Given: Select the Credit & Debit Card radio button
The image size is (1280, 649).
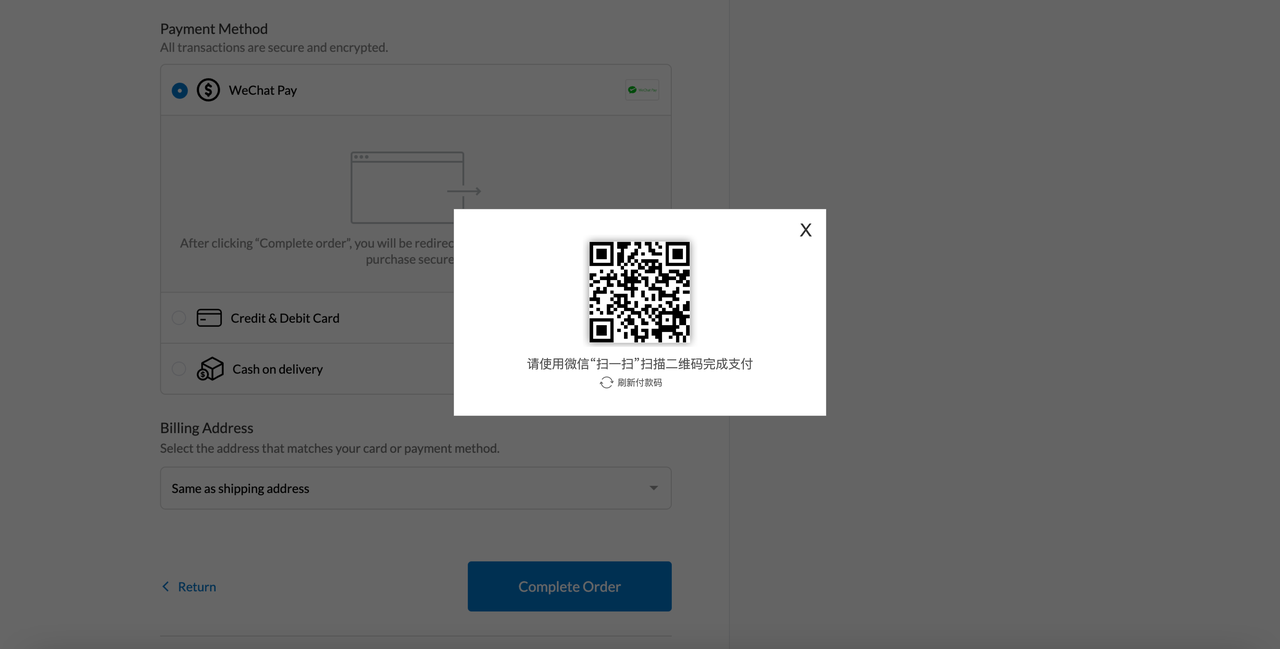Looking at the screenshot, I should (179, 318).
